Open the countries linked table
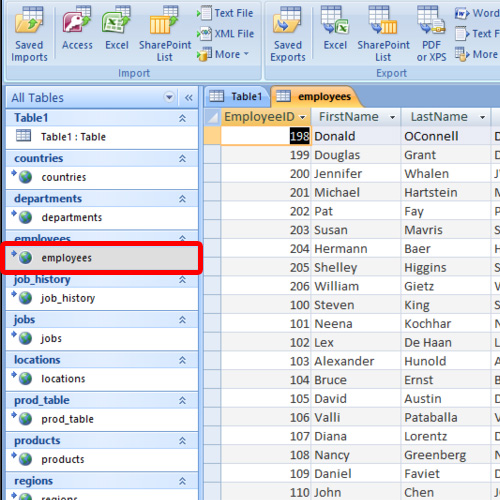Image resolution: width=500 pixels, height=500 pixels. pos(102,177)
